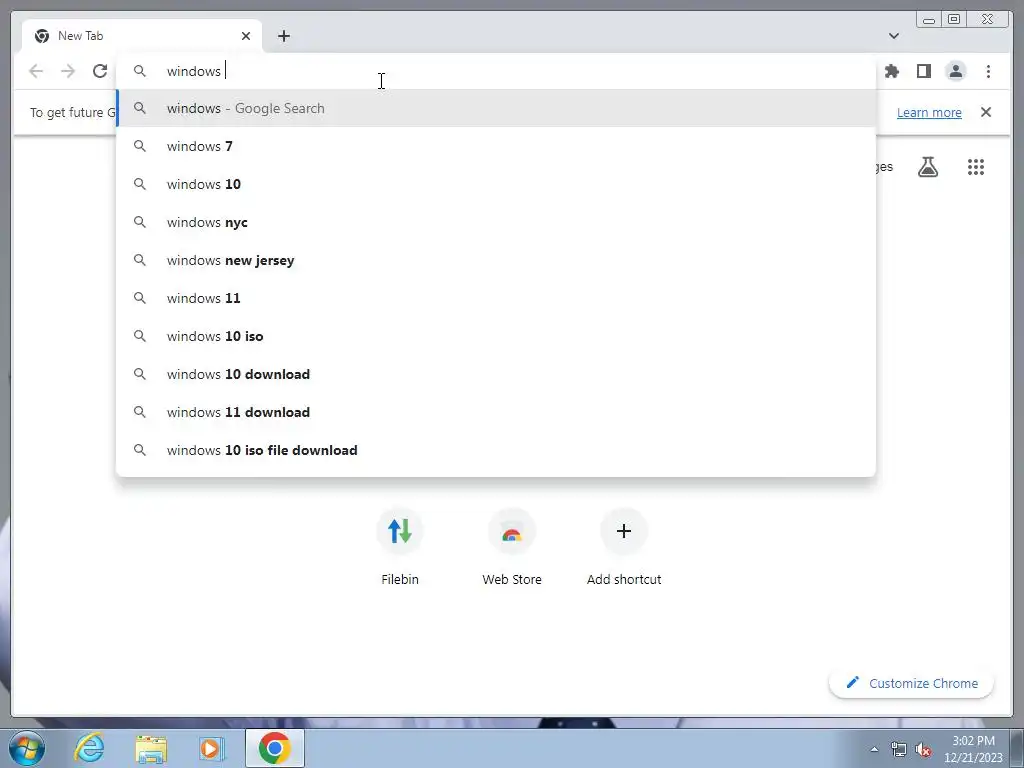Choose 'windows - Google Search' suggestion
Viewport: 1024px width, 768px height.
(x=496, y=108)
